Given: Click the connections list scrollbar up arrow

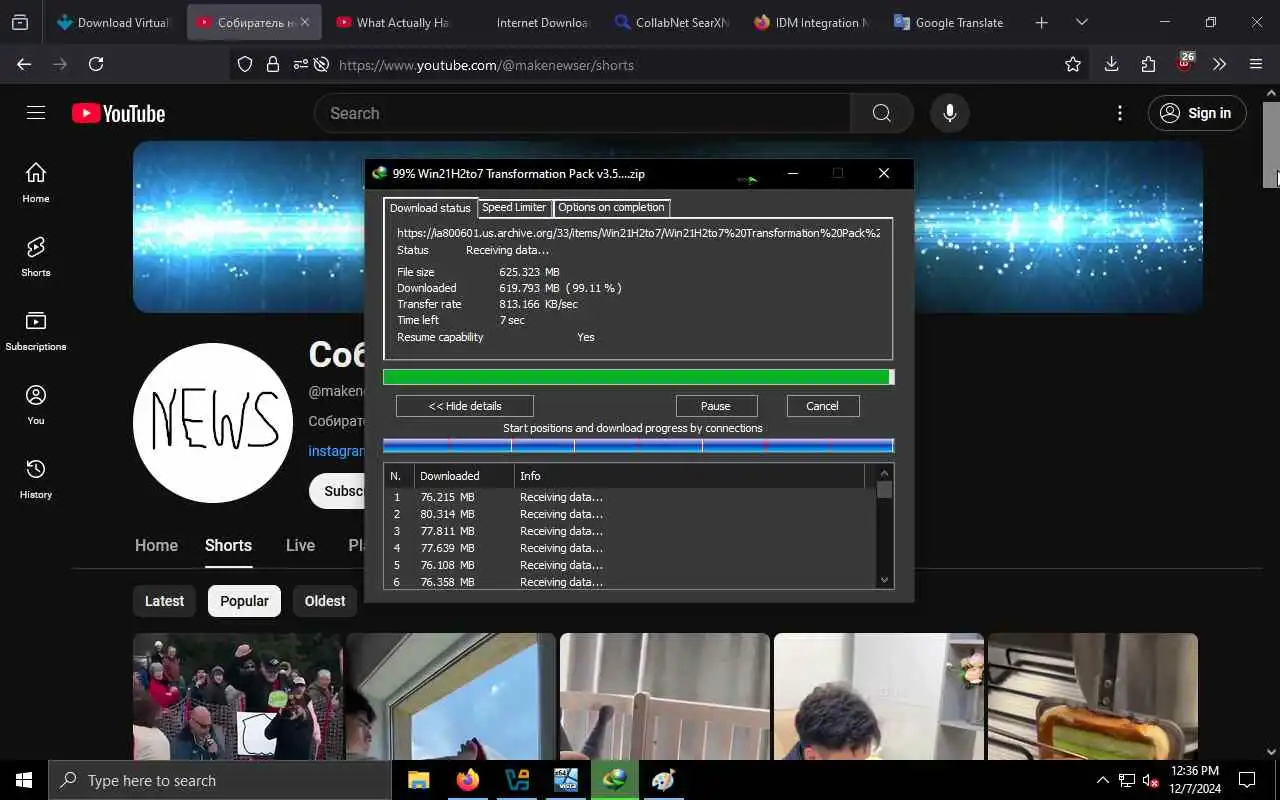Looking at the screenshot, I should [x=884, y=473].
